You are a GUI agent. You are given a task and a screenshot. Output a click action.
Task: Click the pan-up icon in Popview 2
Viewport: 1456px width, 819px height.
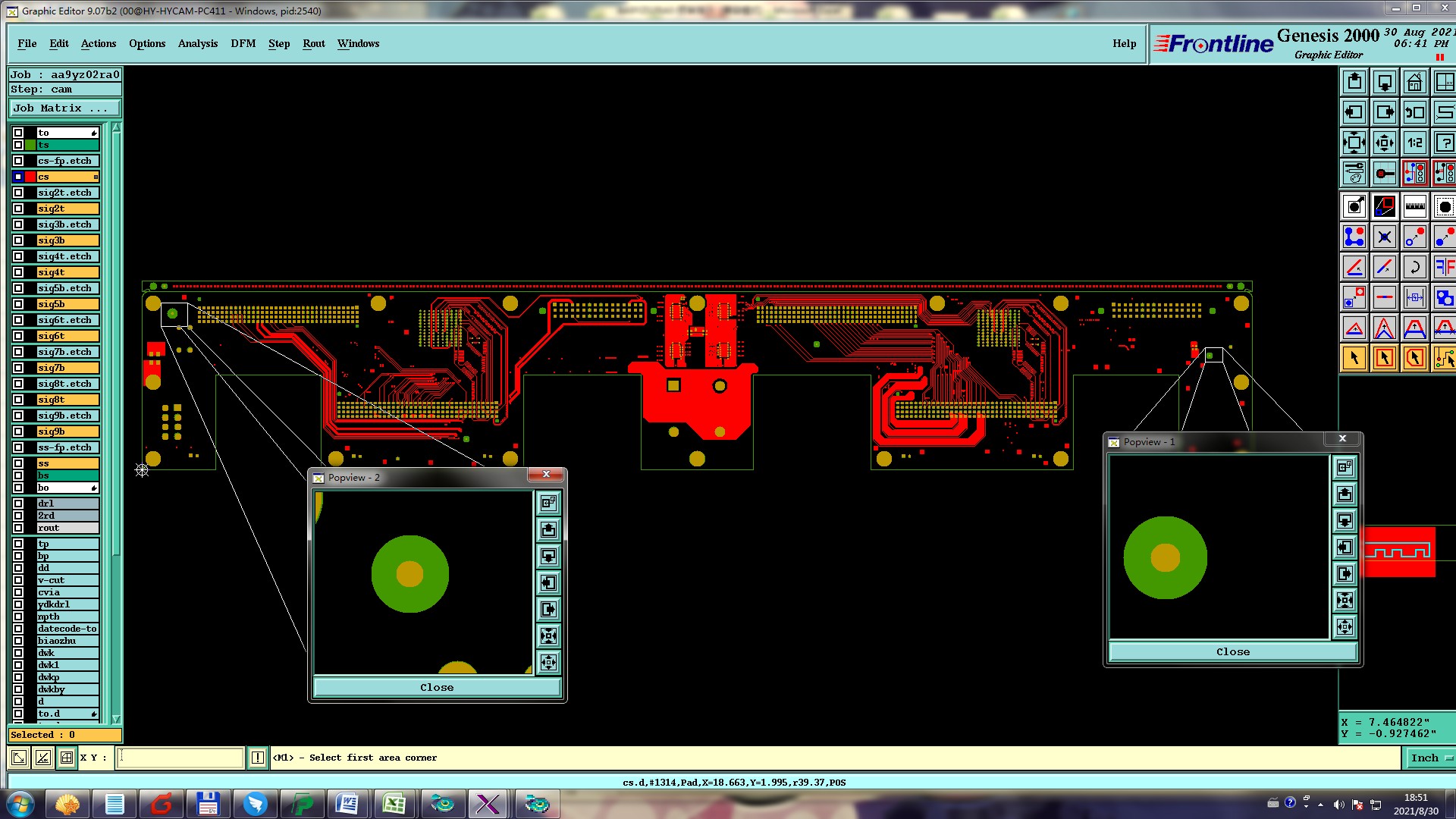(548, 529)
